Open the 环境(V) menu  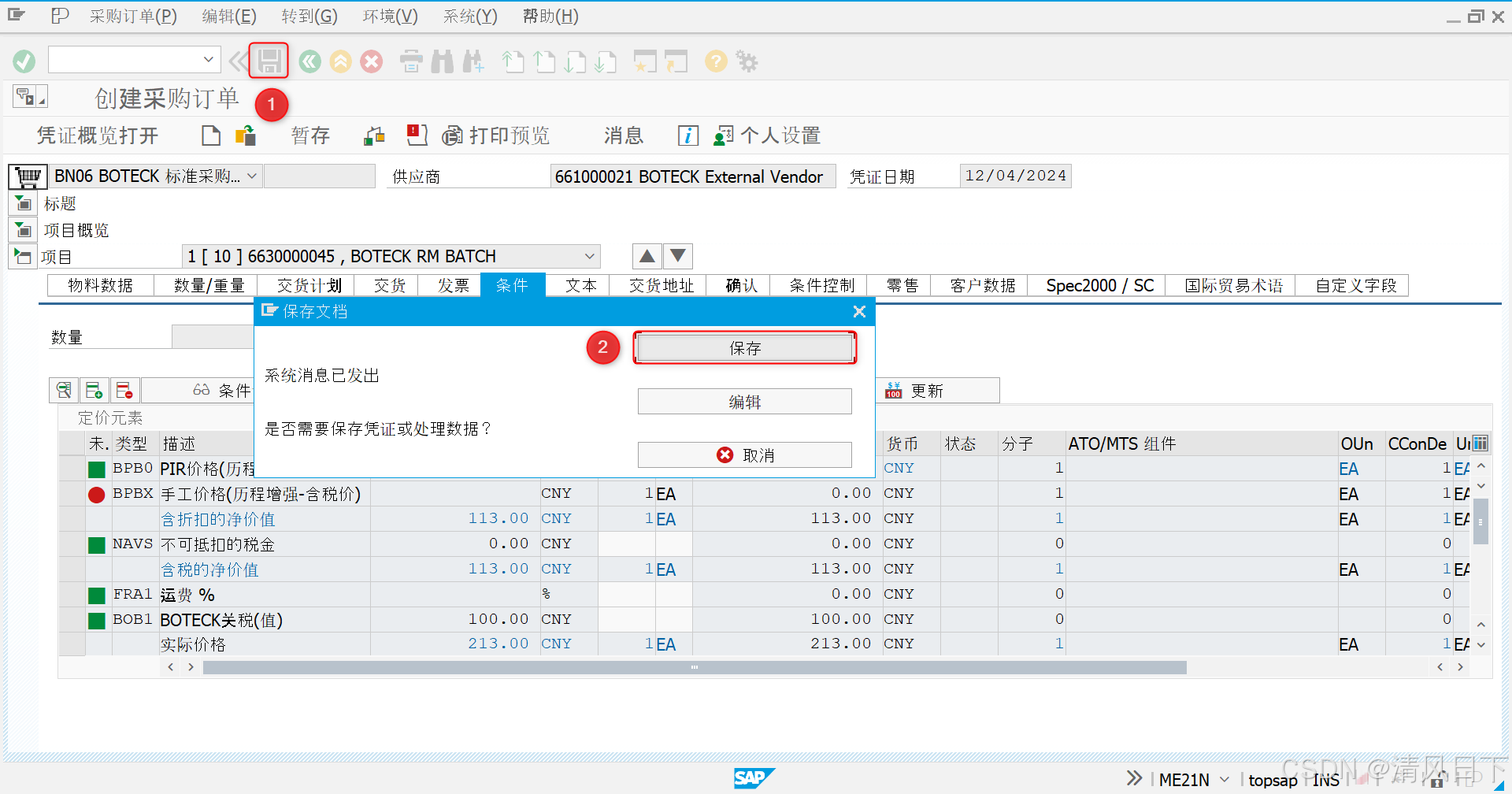click(391, 17)
